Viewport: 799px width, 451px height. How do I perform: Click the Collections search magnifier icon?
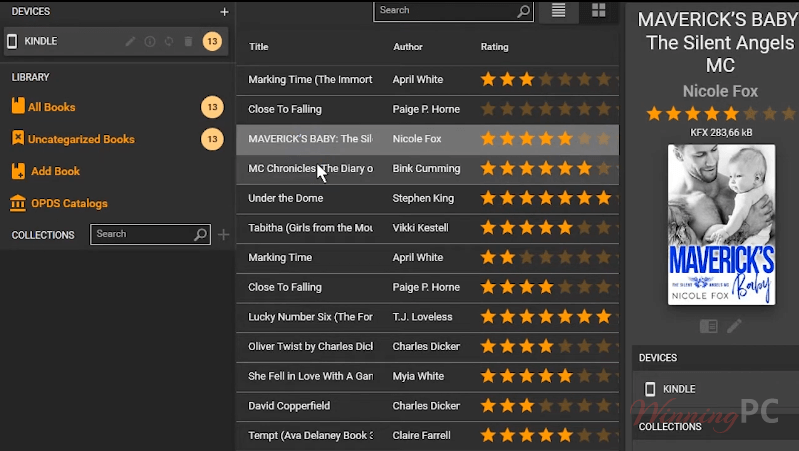tap(201, 234)
